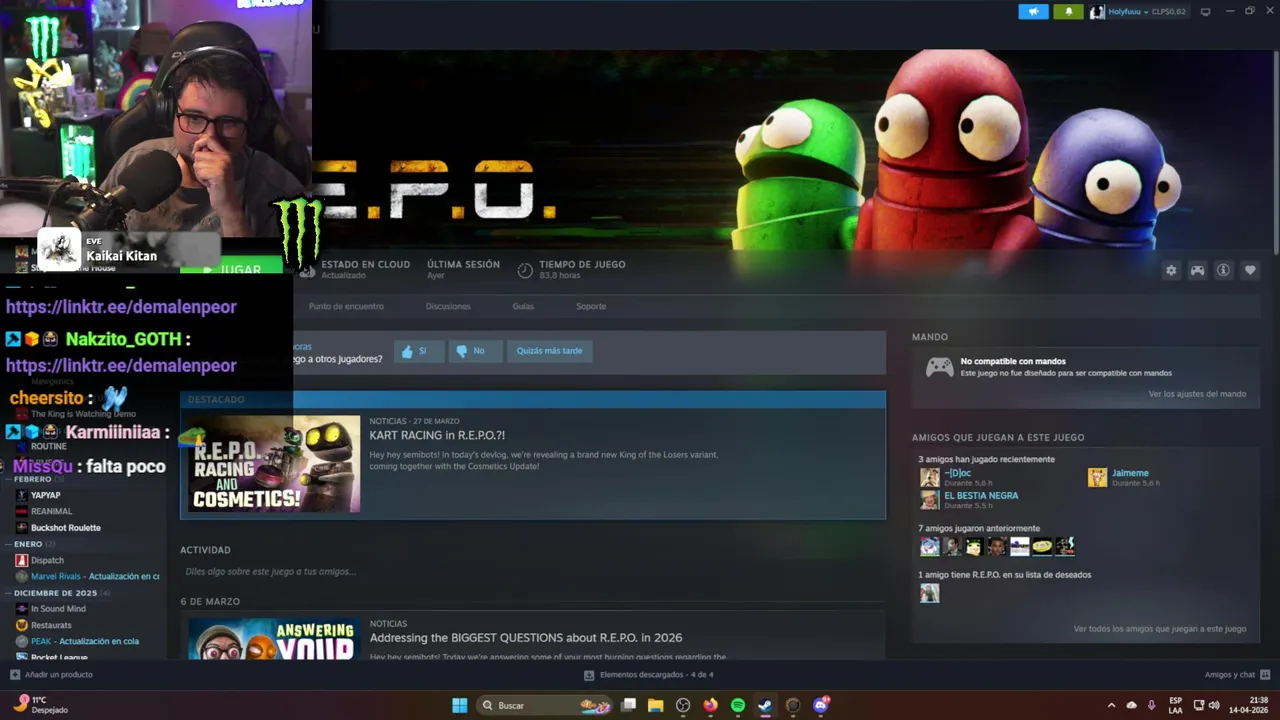Click the tray microphone icon
The image size is (1280, 720).
click(1151, 705)
